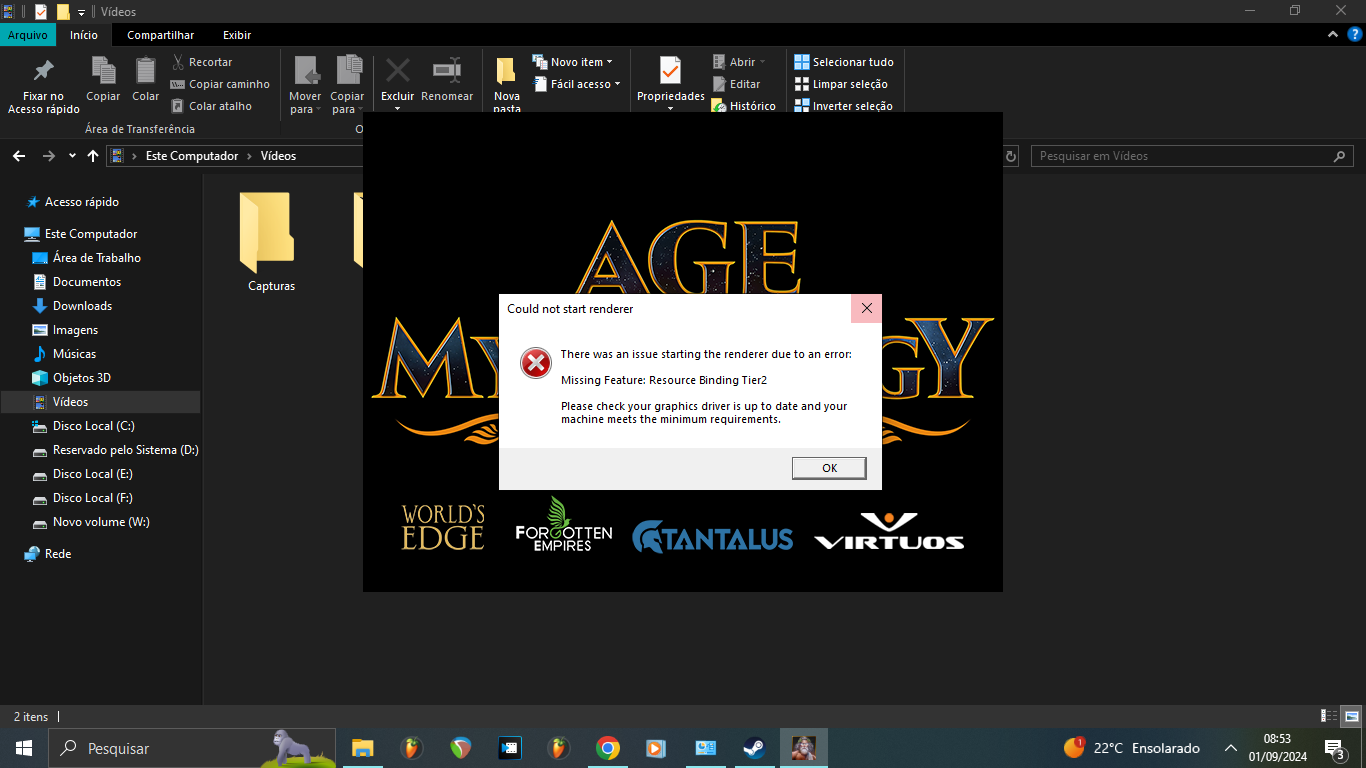Image resolution: width=1366 pixels, height=768 pixels.
Task: Click the Propriedades icon in the ribbon
Action: [x=670, y=72]
